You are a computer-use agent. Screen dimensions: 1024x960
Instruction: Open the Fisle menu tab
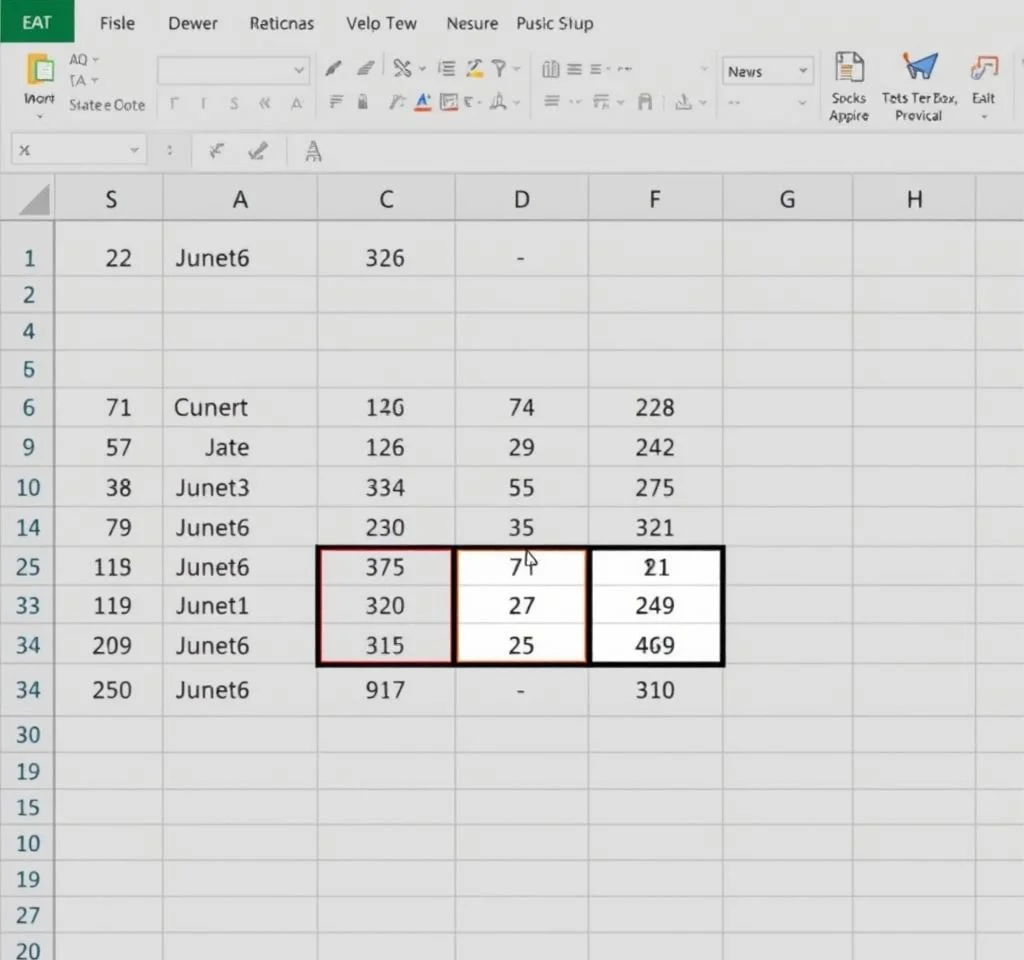[117, 23]
